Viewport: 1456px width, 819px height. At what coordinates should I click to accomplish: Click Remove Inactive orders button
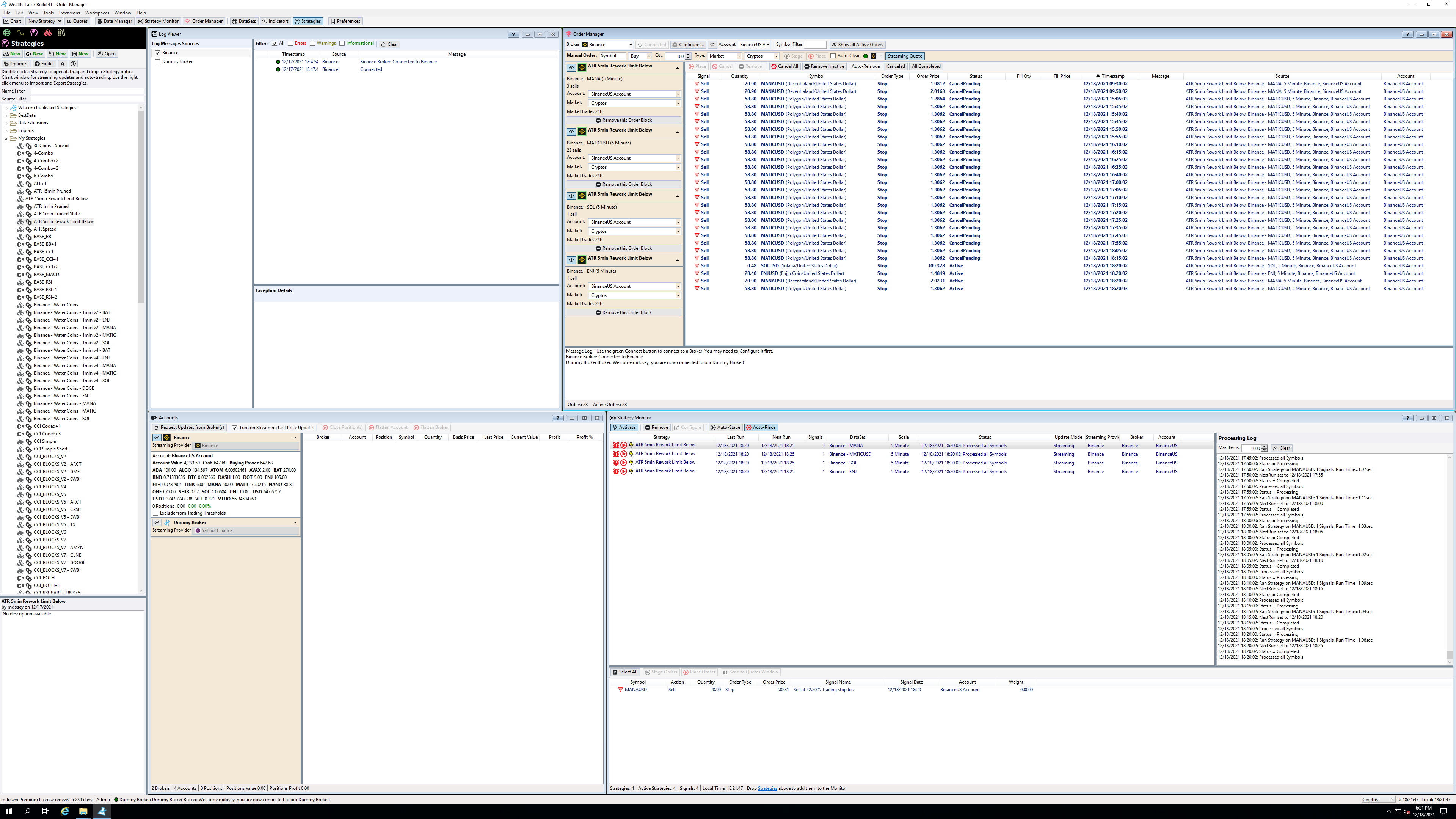click(824, 66)
